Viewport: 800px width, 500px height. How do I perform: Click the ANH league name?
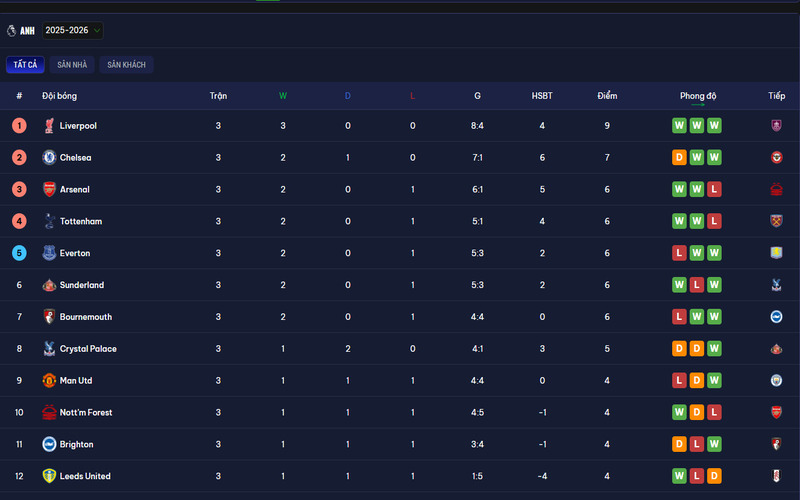click(28, 31)
